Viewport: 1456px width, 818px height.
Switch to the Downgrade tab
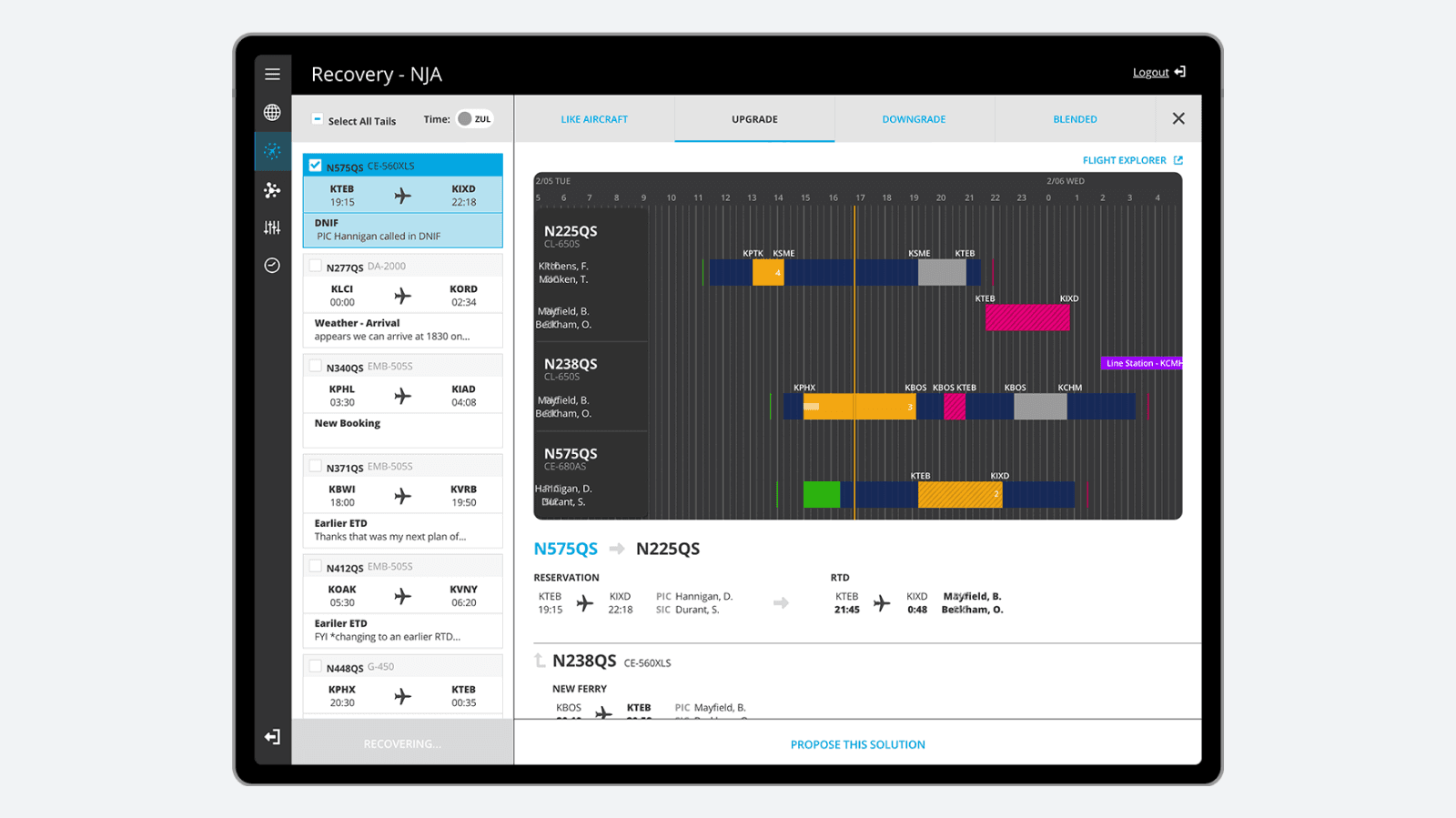[914, 119]
